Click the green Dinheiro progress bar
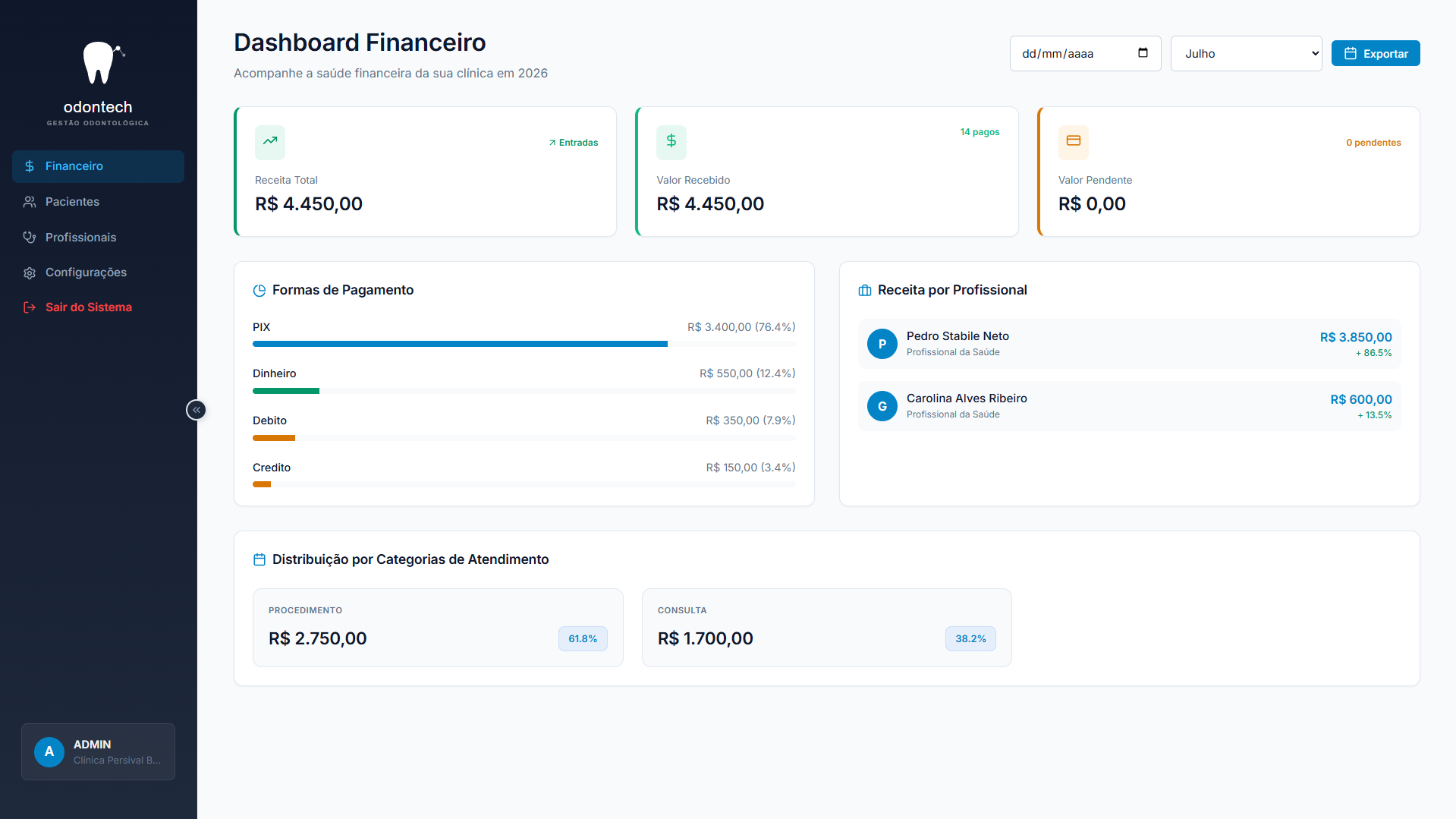Screen dimensions: 1456x819 point(286,391)
